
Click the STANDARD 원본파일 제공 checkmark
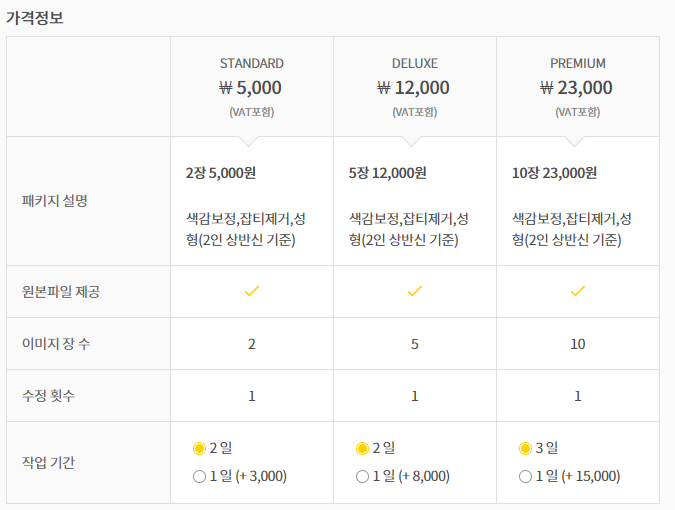click(x=252, y=291)
